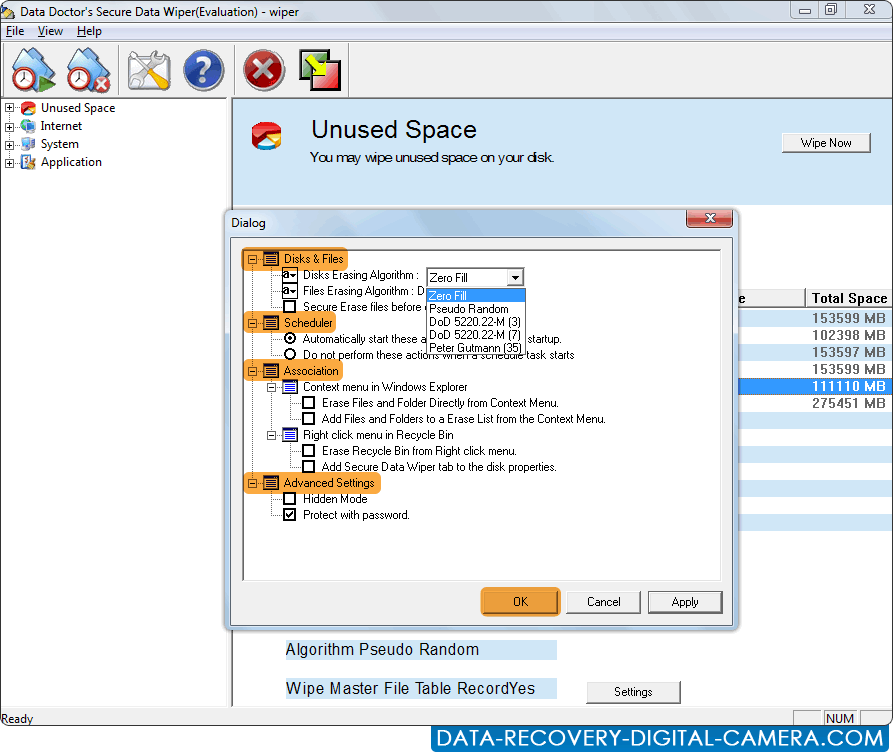Expand the Unused Space tree node
This screenshot has width=893, height=752.
pyautogui.click(x=10, y=108)
